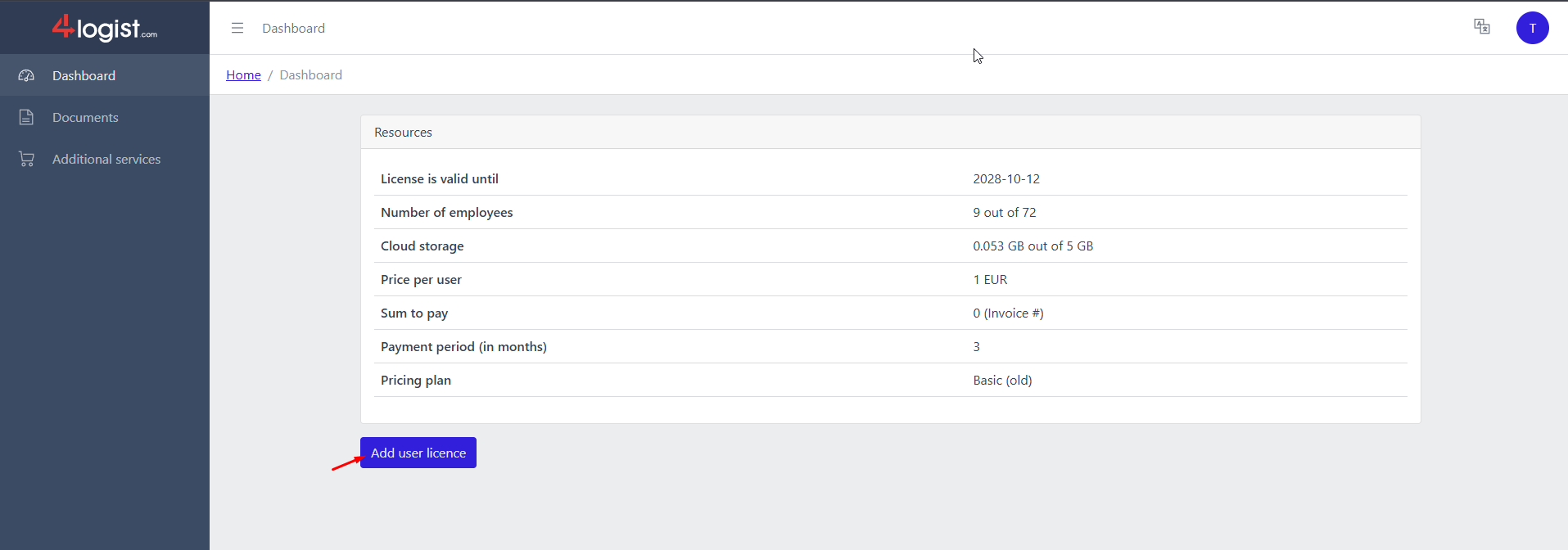Click the license expiry date 2028-10-12
1568x550 pixels.
(x=1005, y=178)
